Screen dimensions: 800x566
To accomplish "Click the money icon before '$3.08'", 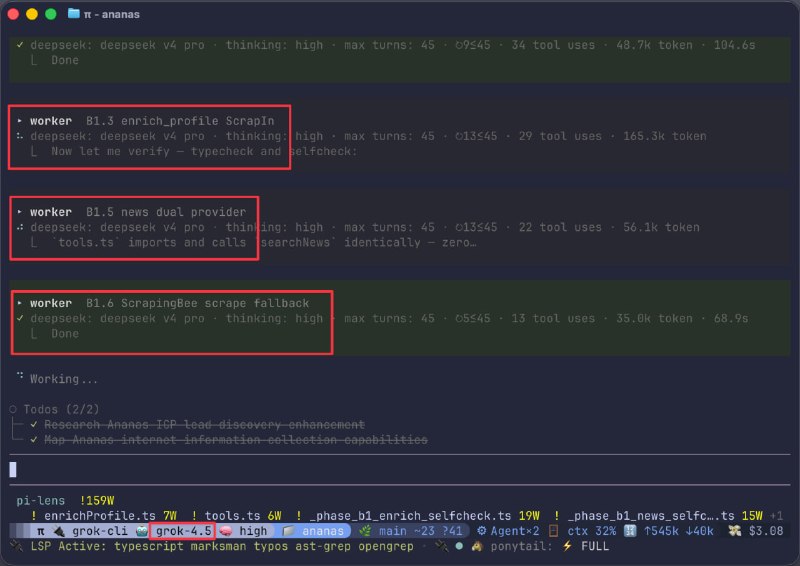I will point(735,531).
